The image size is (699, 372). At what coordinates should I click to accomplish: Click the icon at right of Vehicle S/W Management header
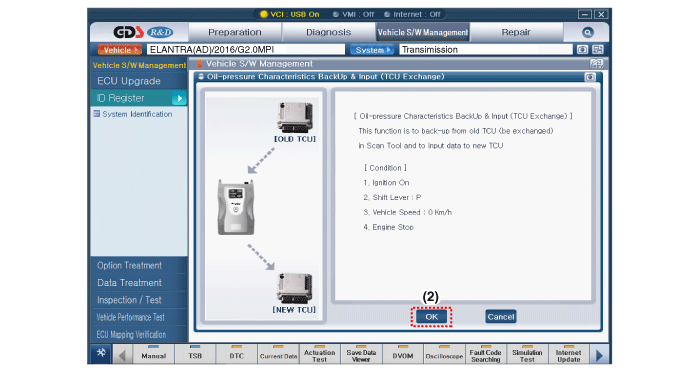pos(596,63)
